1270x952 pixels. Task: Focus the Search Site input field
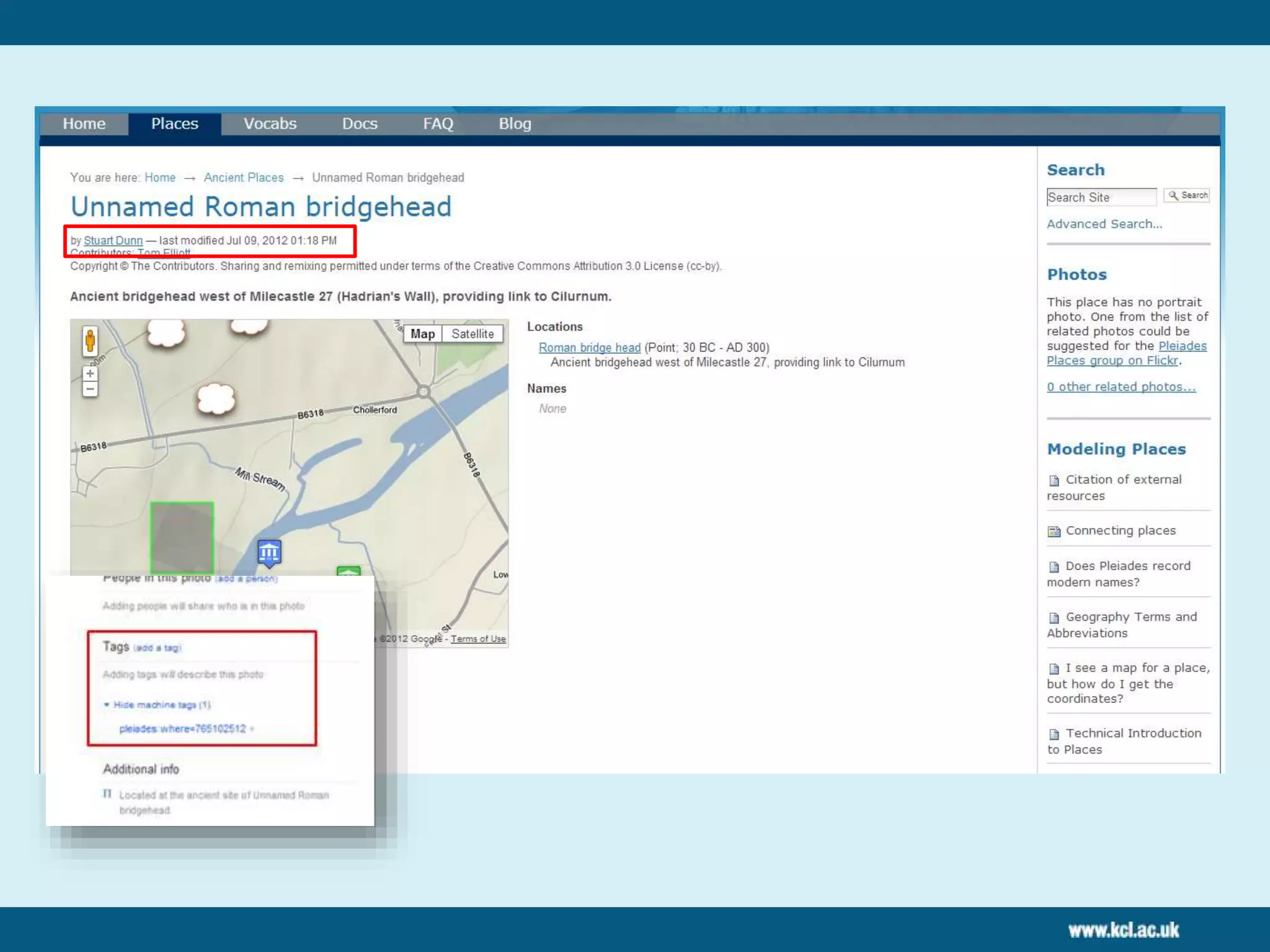pyautogui.click(x=1101, y=197)
